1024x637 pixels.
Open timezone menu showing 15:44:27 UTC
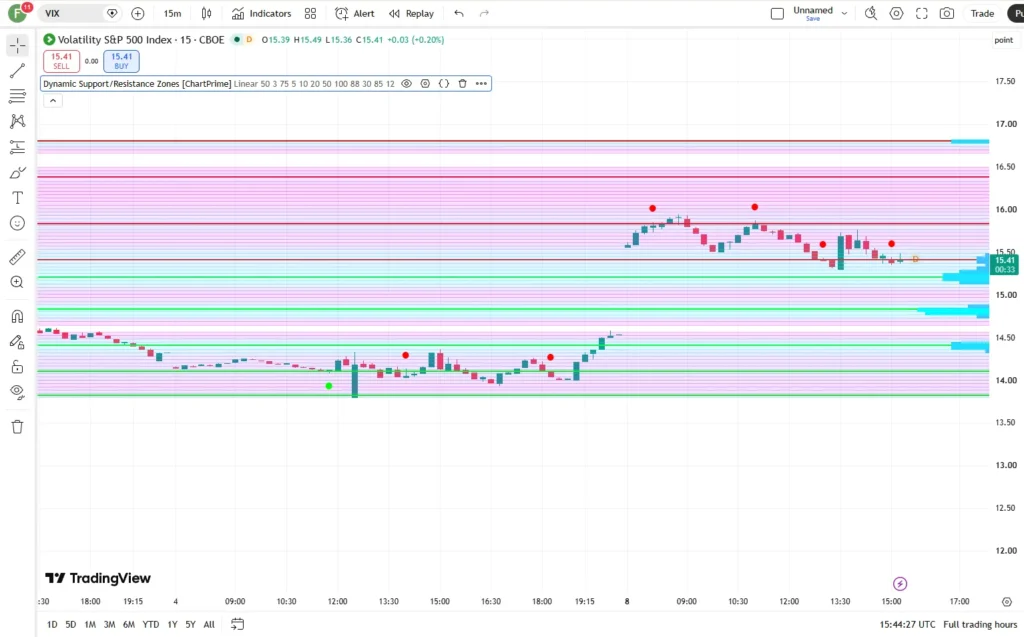click(x=907, y=625)
